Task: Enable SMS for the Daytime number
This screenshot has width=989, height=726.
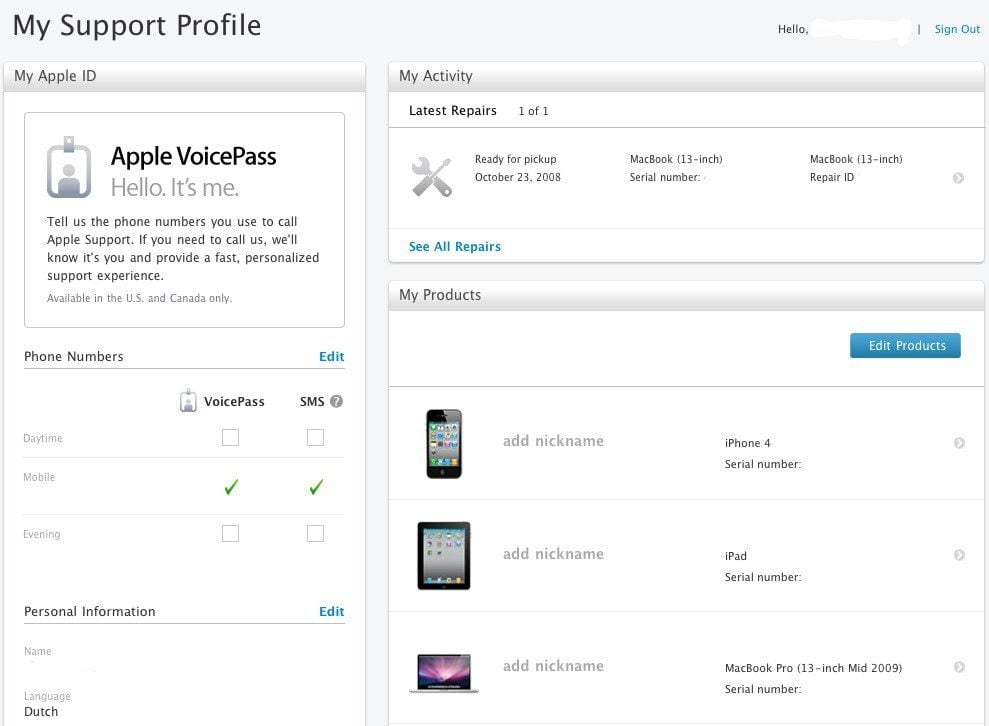Action: click(315, 437)
